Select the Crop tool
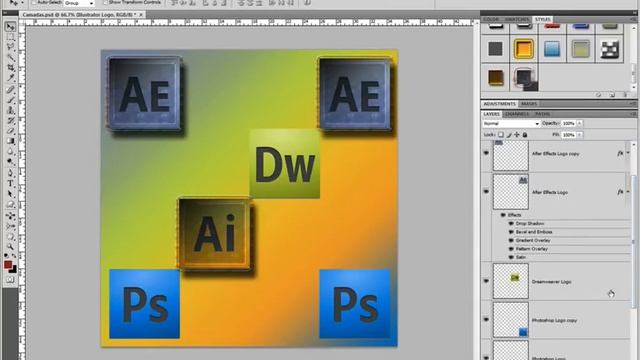The image size is (640, 360). tap(11, 68)
